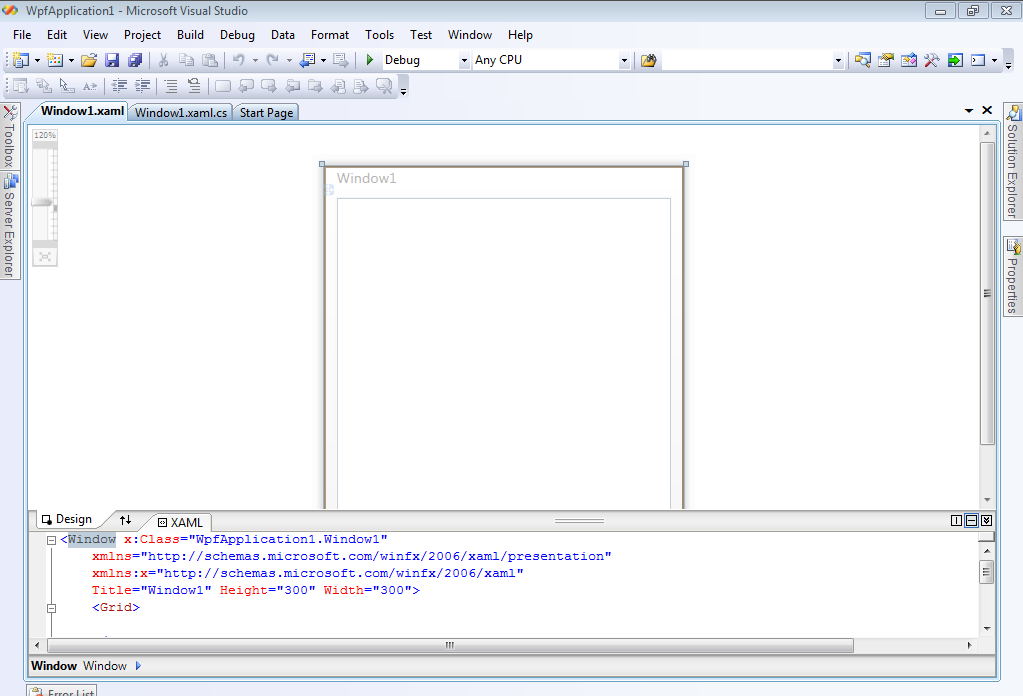Open New Project dropdown arrow
This screenshot has height=696, width=1023.
37,61
